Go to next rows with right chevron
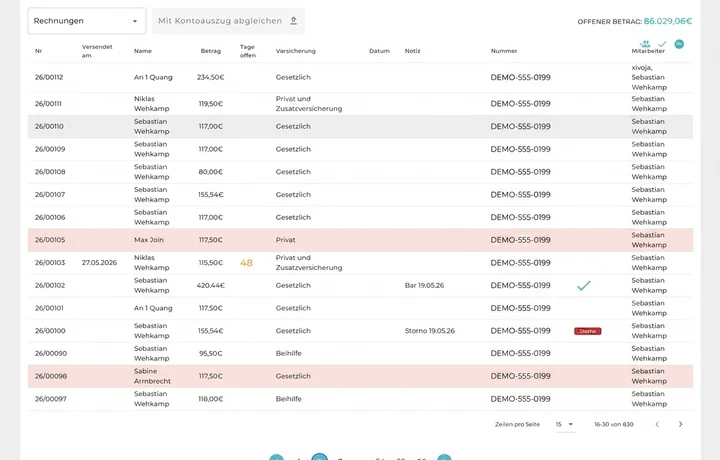The height and width of the screenshot is (460, 720). pyautogui.click(x=681, y=424)
